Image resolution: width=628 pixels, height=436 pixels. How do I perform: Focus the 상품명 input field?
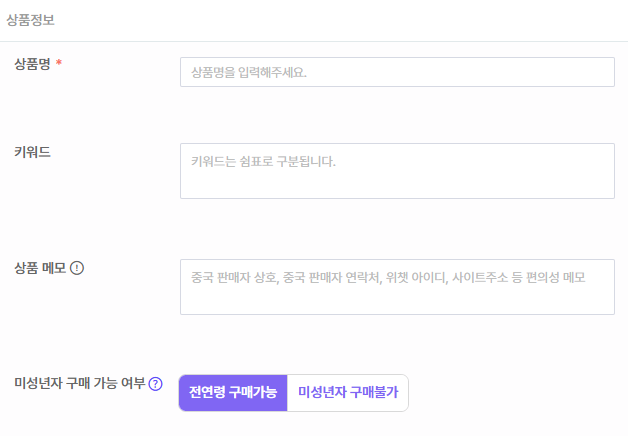click(x=397, y=72)
